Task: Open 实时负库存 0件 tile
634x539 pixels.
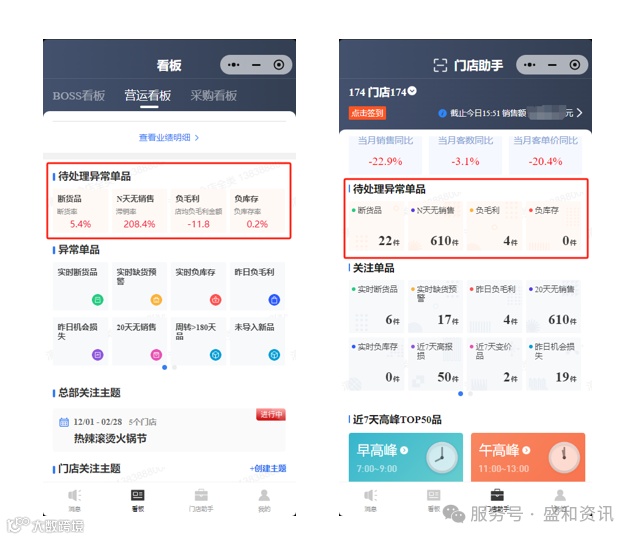Action: (376, 364)
